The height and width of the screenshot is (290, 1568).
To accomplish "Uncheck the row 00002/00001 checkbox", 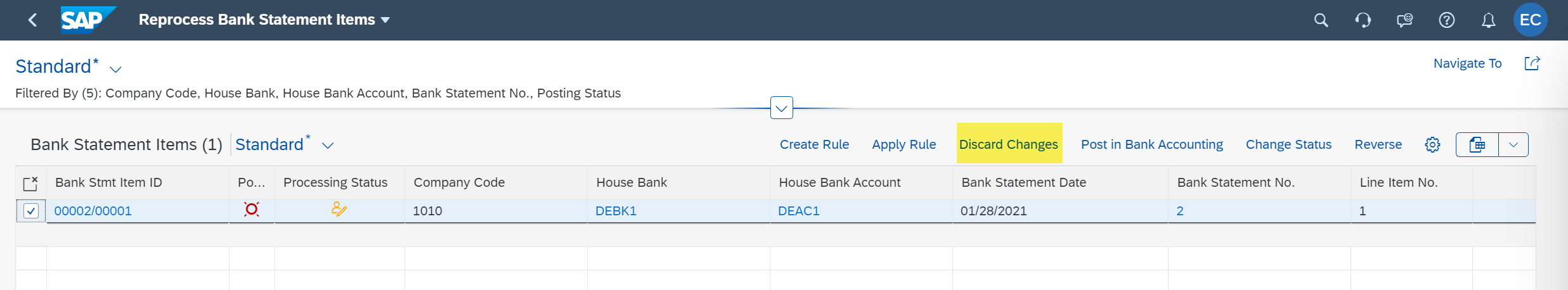I will [x=31, y=211].
